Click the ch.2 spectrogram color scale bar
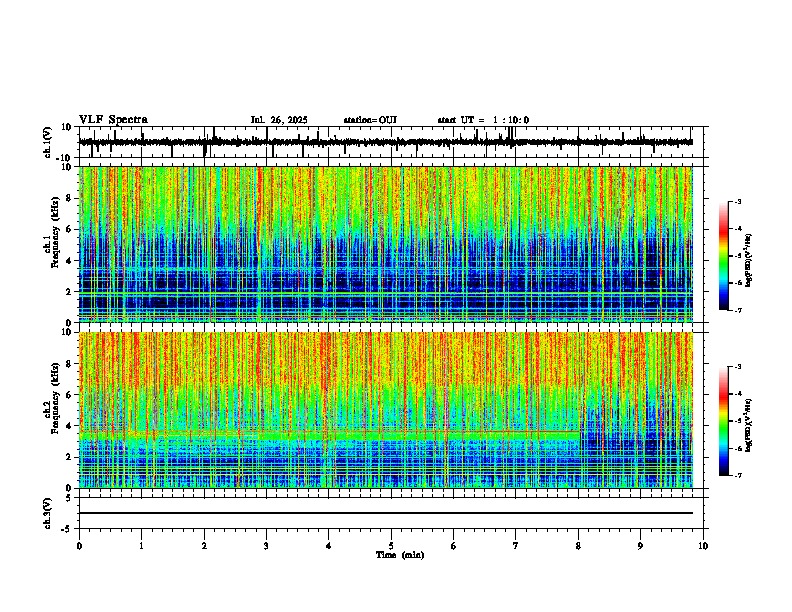 point(724,421)
